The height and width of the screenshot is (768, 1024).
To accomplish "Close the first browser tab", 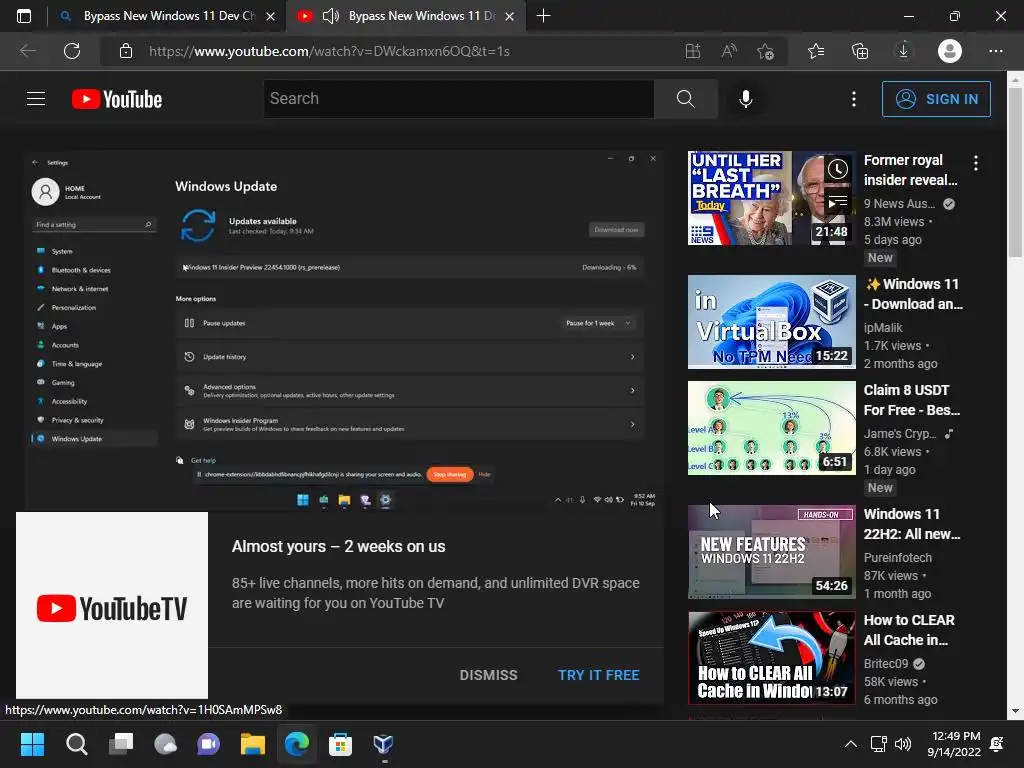I will (270, 16).
